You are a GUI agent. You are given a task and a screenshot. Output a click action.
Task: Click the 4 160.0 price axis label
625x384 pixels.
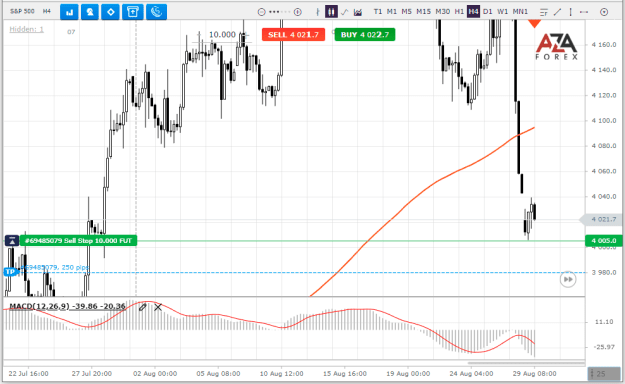(604, 45)
